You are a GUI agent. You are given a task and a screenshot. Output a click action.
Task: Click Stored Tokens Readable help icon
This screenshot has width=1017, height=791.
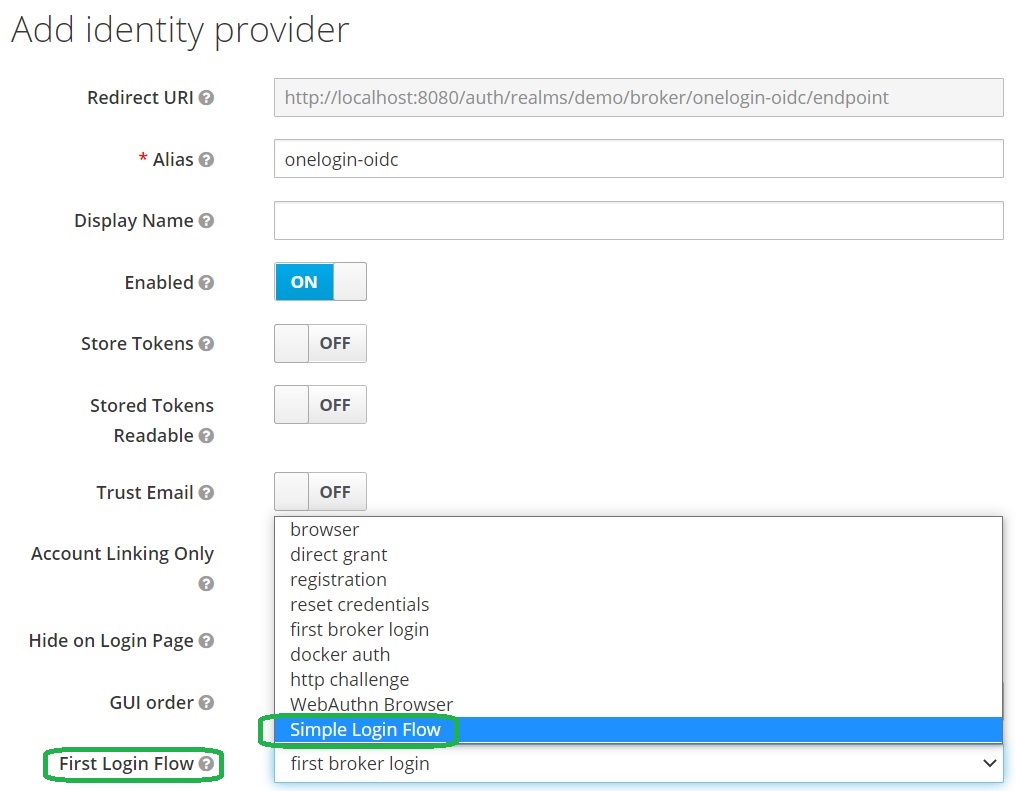[x=206, y=436]
